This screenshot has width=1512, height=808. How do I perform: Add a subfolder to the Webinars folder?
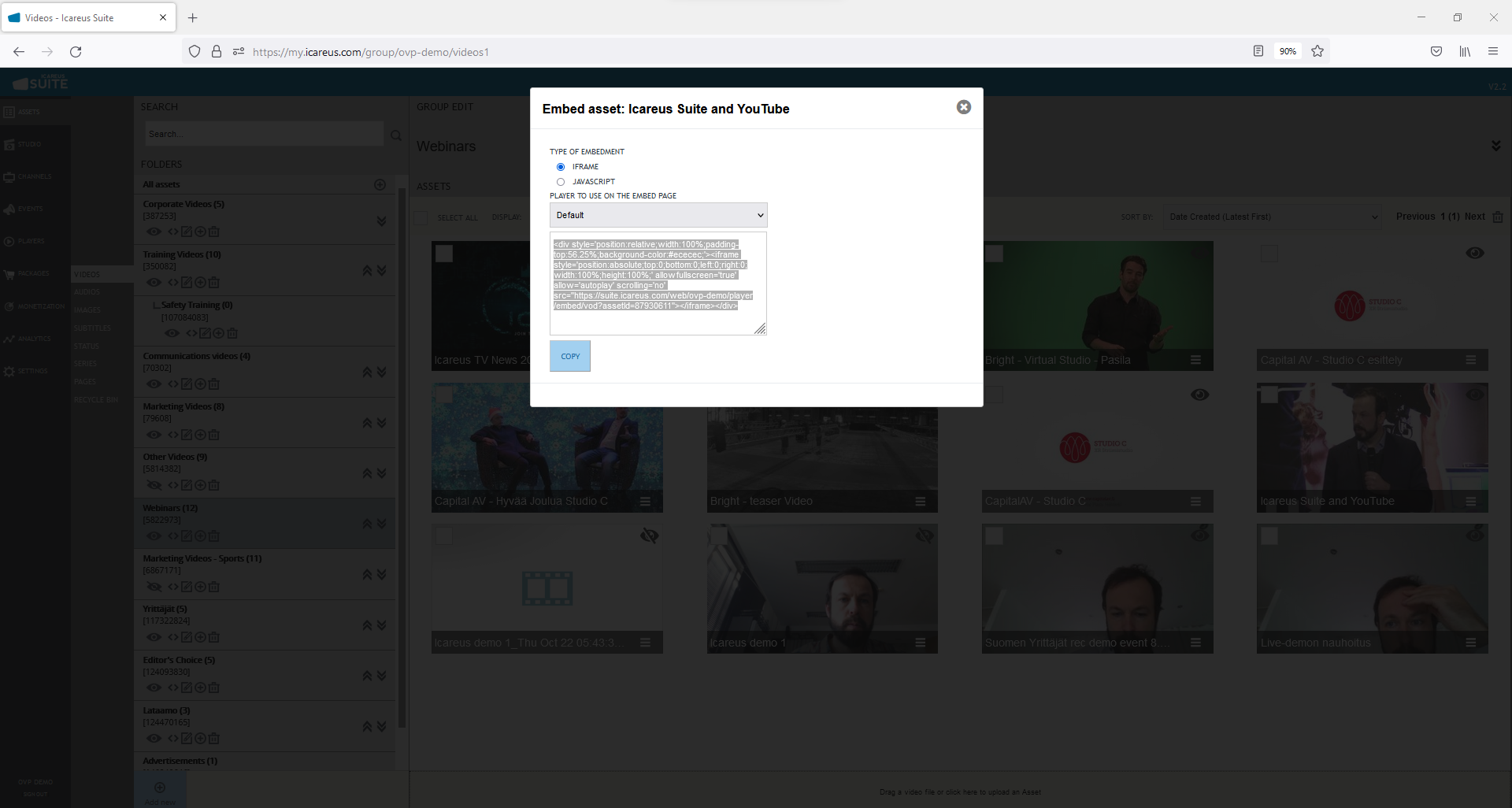(x=200, y=536)
